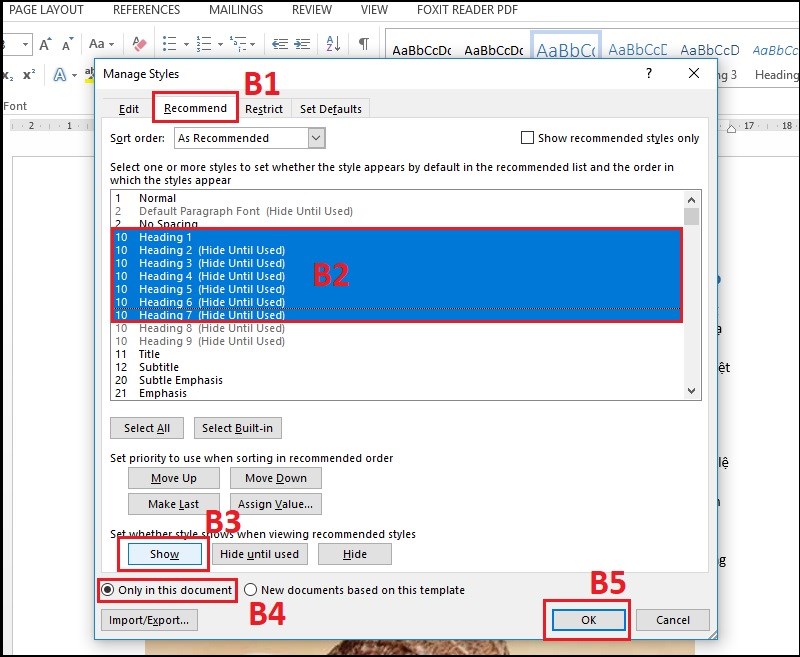Click the Grow Font icon in ribbon
This screenshot has height=657, width=800.
[45, 44]
